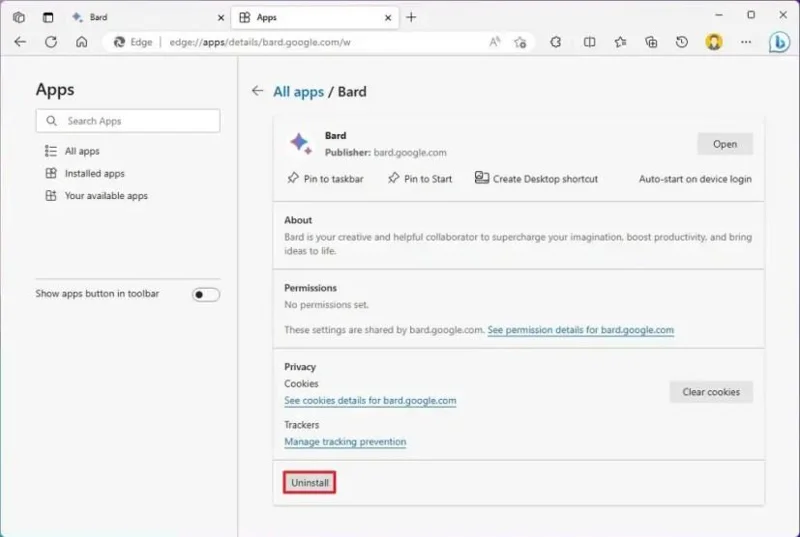The height and width of the screenshot is (537, 800).
Task: Toggle Show apps button in toolbar
Action: tap(206, 294)
